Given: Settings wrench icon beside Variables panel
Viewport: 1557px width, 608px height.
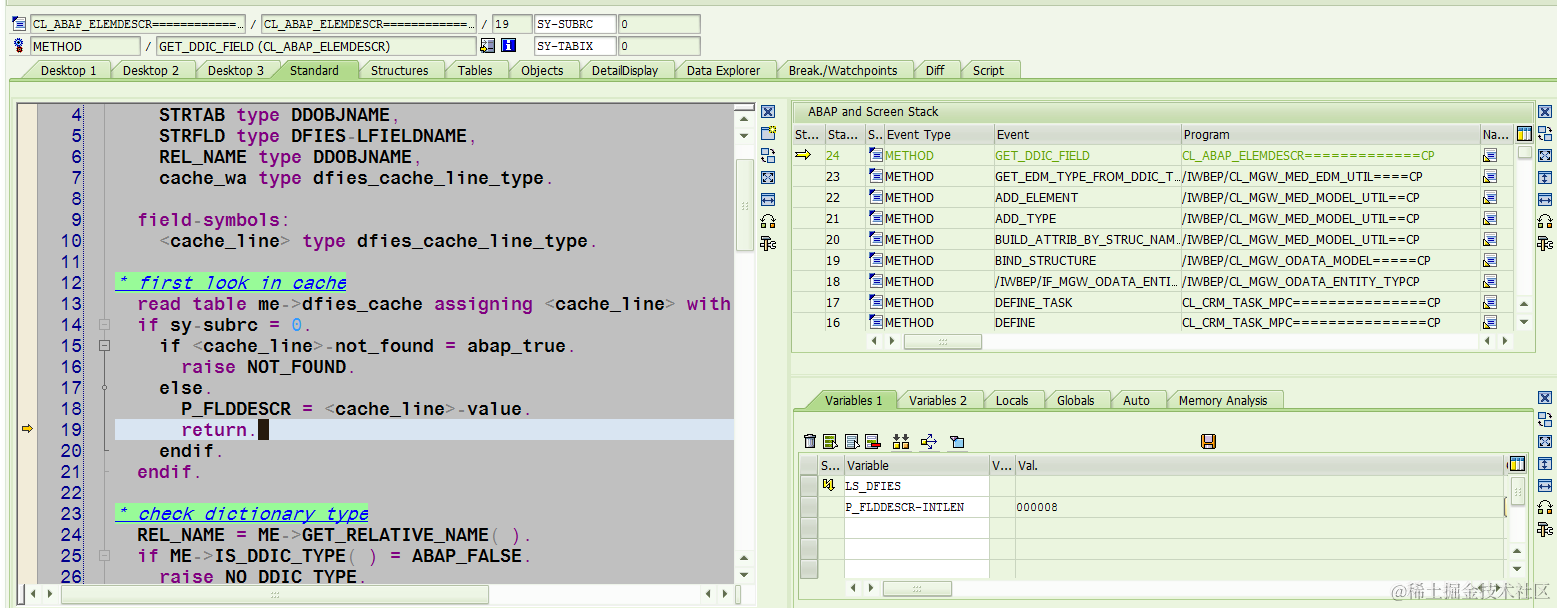Looking at the screenshot, I should [1545, 529].
